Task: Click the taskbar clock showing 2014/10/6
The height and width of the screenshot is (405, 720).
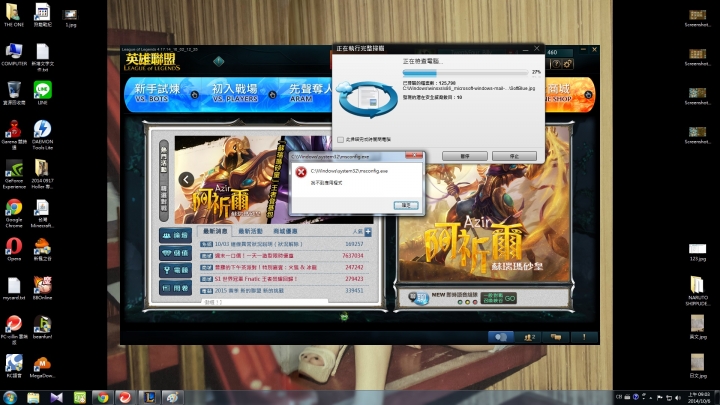Action: pyautogui.click(x=698, y=397)
